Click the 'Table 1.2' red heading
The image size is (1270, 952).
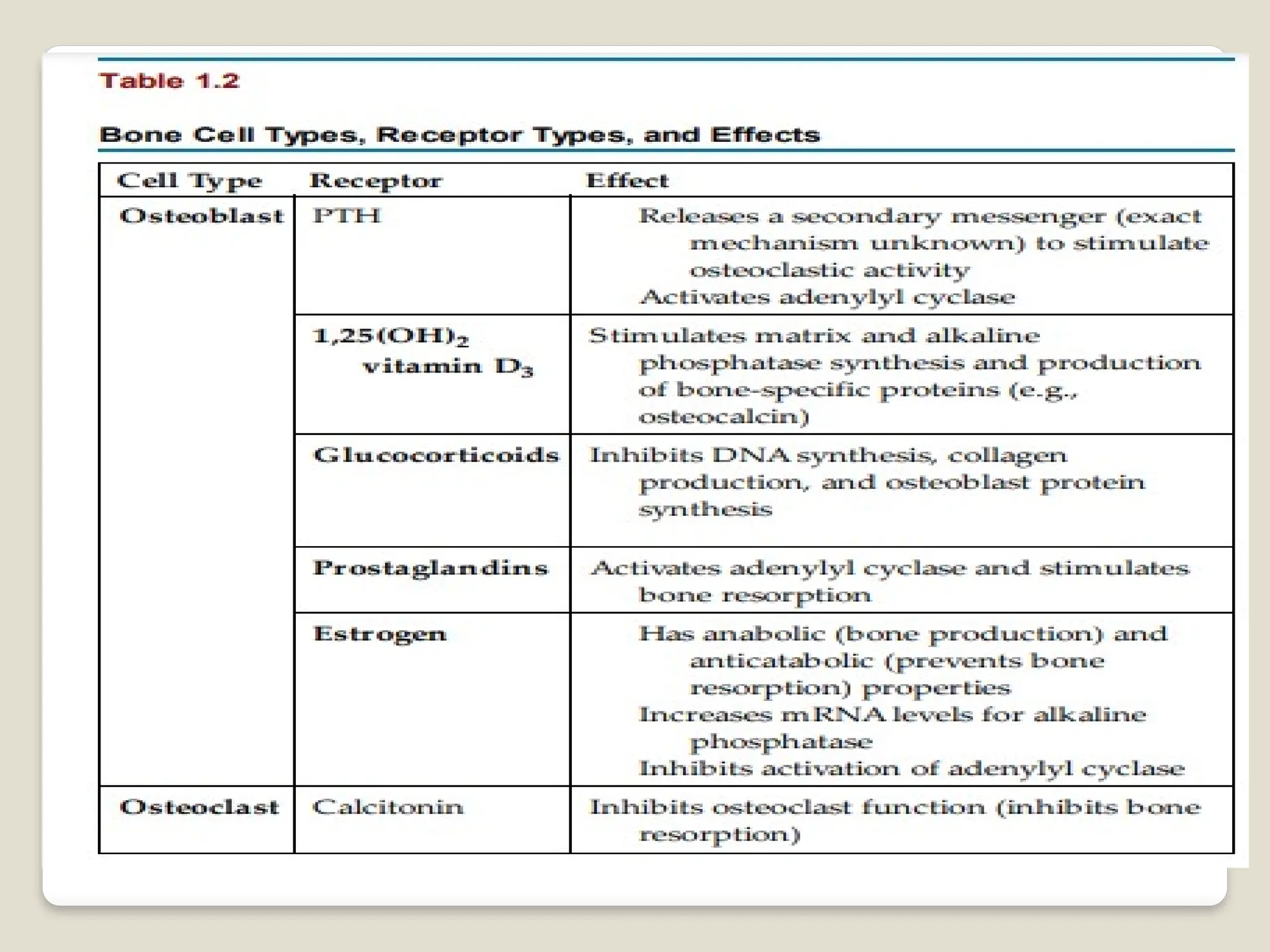pos(169,81)
